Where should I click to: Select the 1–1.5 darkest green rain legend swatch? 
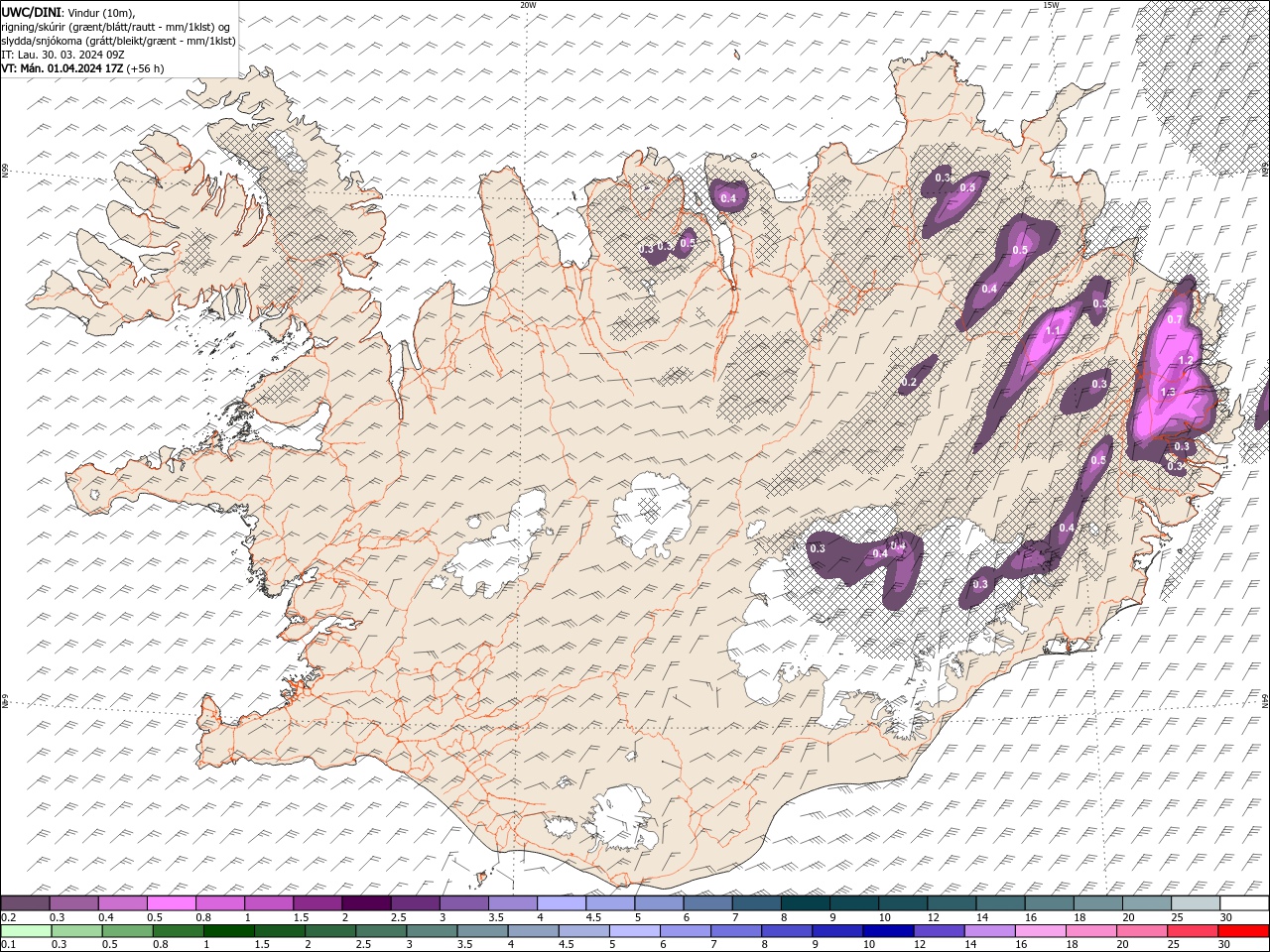coord(229,931)
